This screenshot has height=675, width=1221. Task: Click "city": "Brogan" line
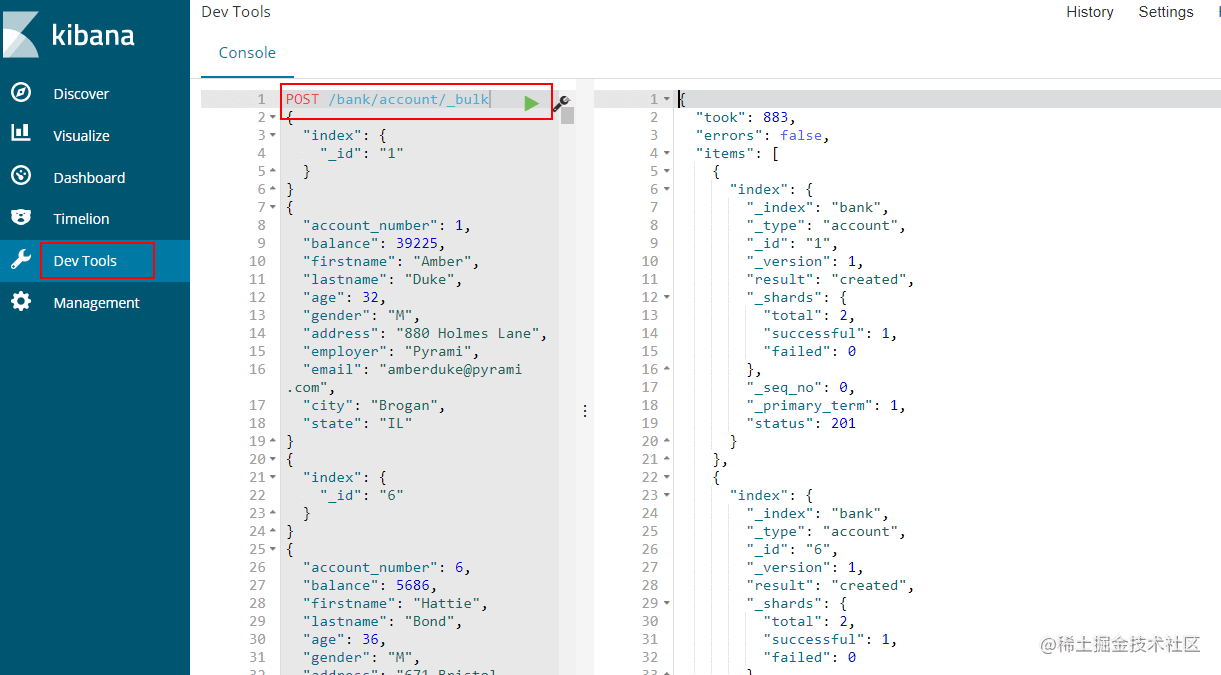pos(374,405)
